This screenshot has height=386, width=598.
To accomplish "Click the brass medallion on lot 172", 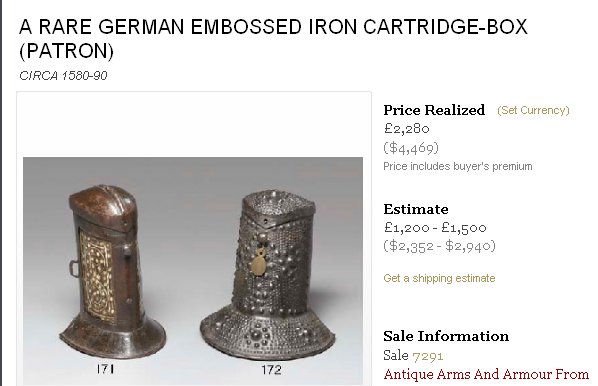I will [259, 261].
